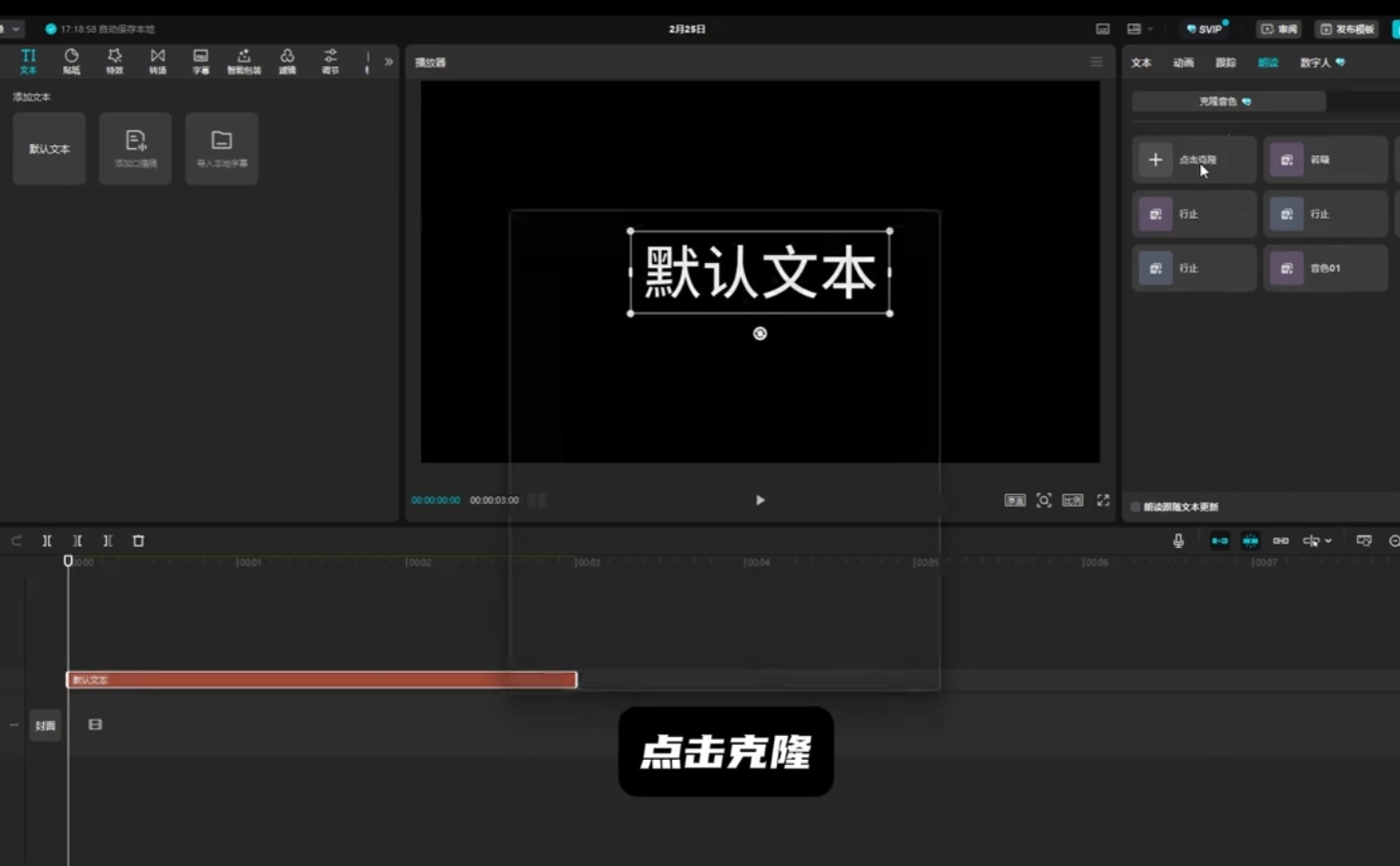Click the 发布模板 publish template button
1400x866 pixels.
point(1347,30)
